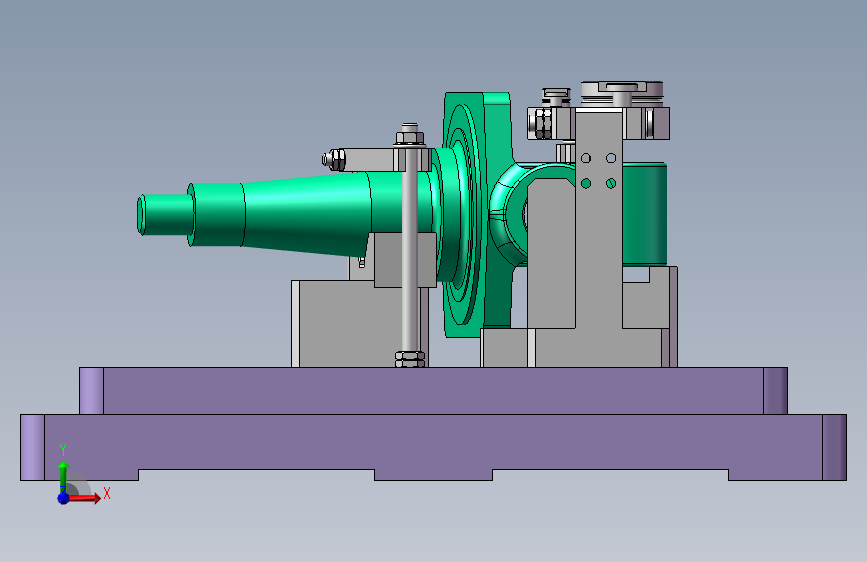867x562 pixels.
Task: Click the green Y axis arrow of triad
Action: (x=63, y=476)
